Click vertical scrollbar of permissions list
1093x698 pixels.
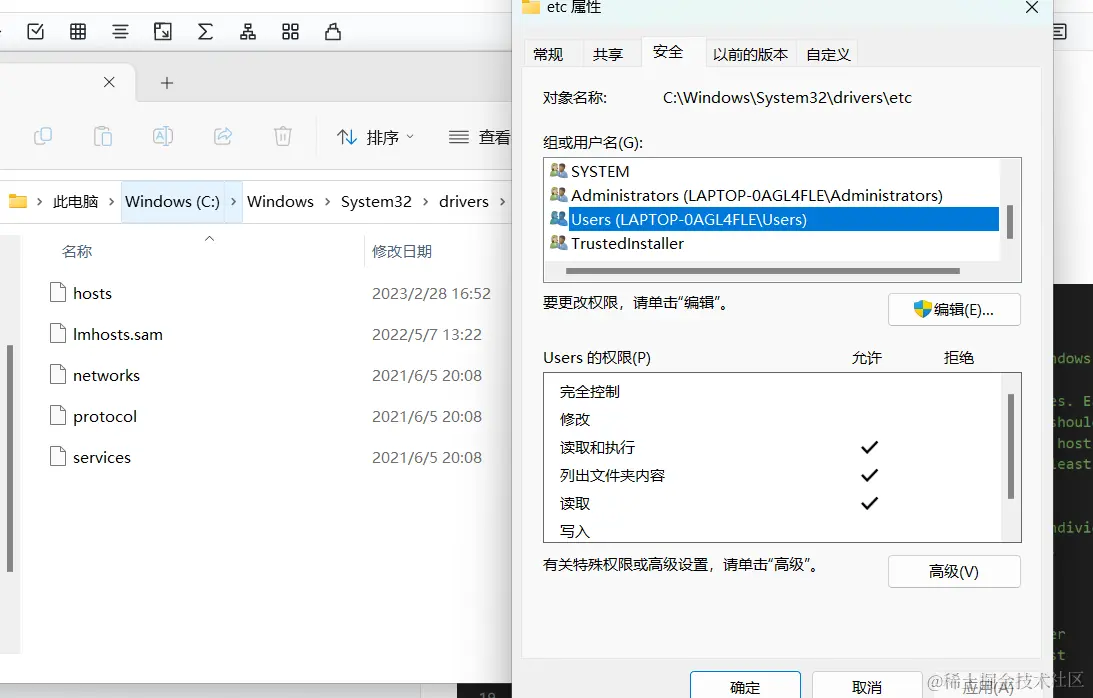pos(1011,446)
